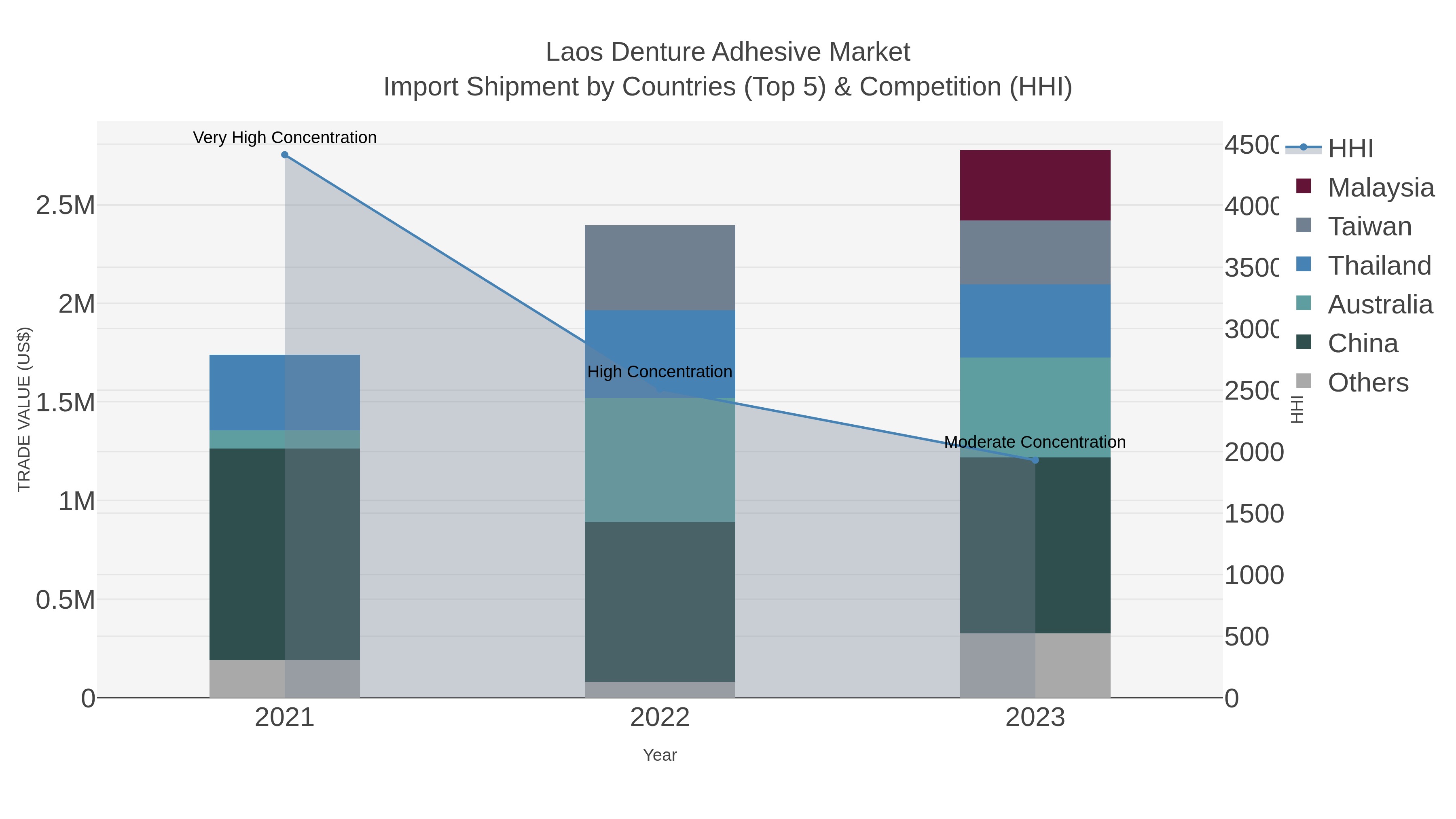Click the China segment of 2023 bar
Image resolution: width=1456 pixels, height=819 pixels.
pyautogui.click(x=1035, y=546)
